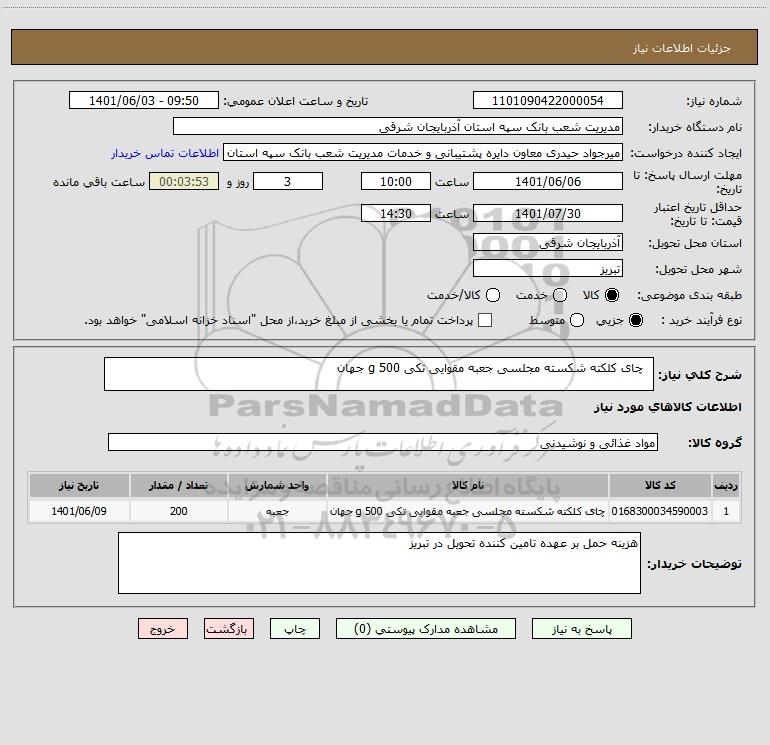770x745 pixels.
Task: Click the کد کالا column header
Action: click(660, 485)
